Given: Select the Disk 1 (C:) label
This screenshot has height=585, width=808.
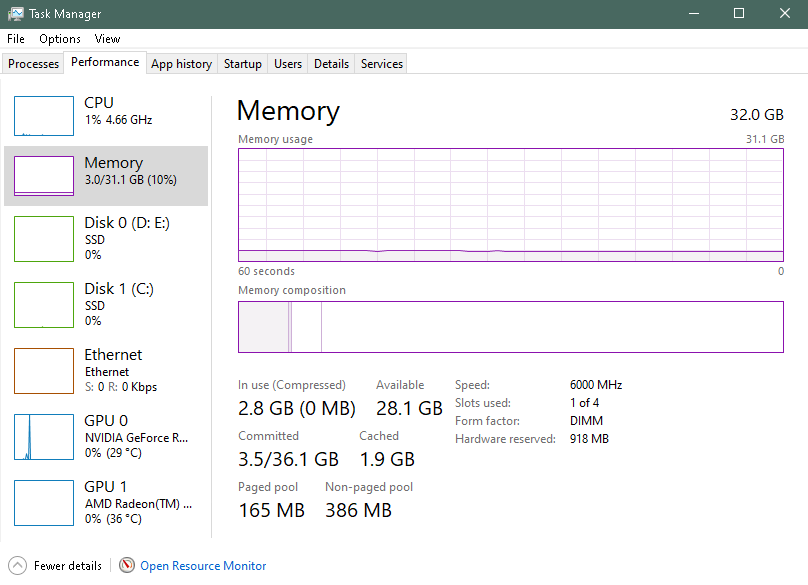Looking at the screenshot, I should [x=119, y=289].
